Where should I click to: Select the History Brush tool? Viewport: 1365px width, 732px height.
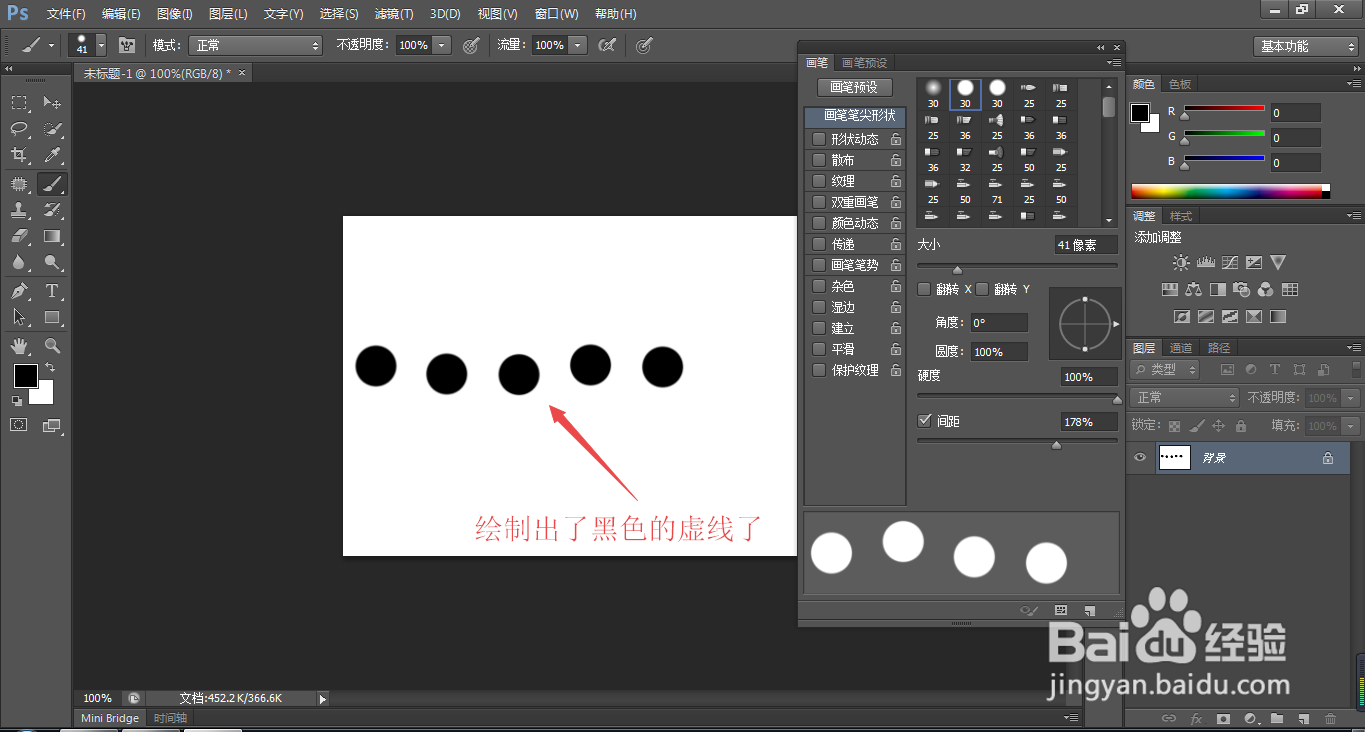tap(52, 210)
